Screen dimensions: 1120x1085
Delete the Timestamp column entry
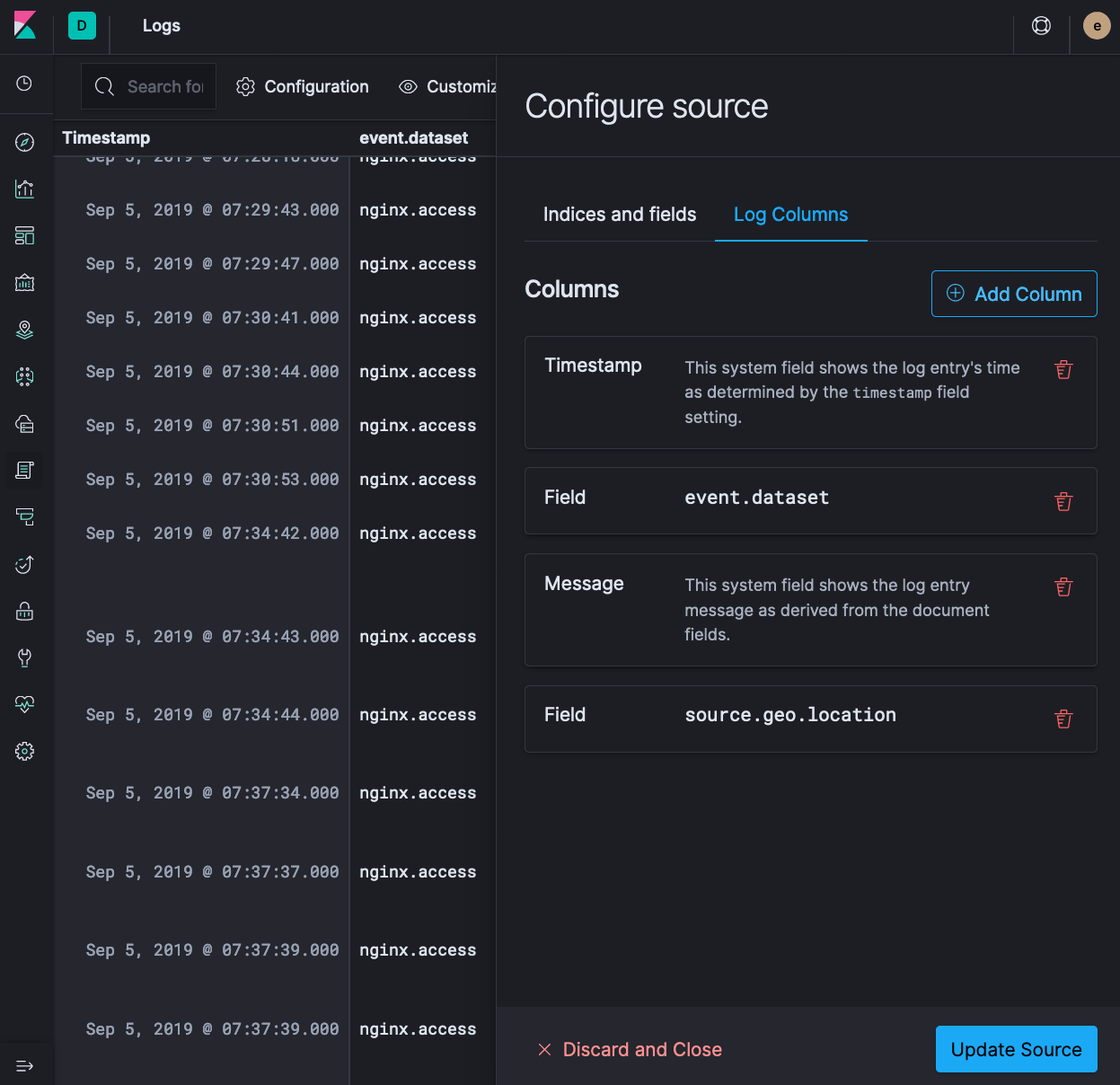point(1063,369)
